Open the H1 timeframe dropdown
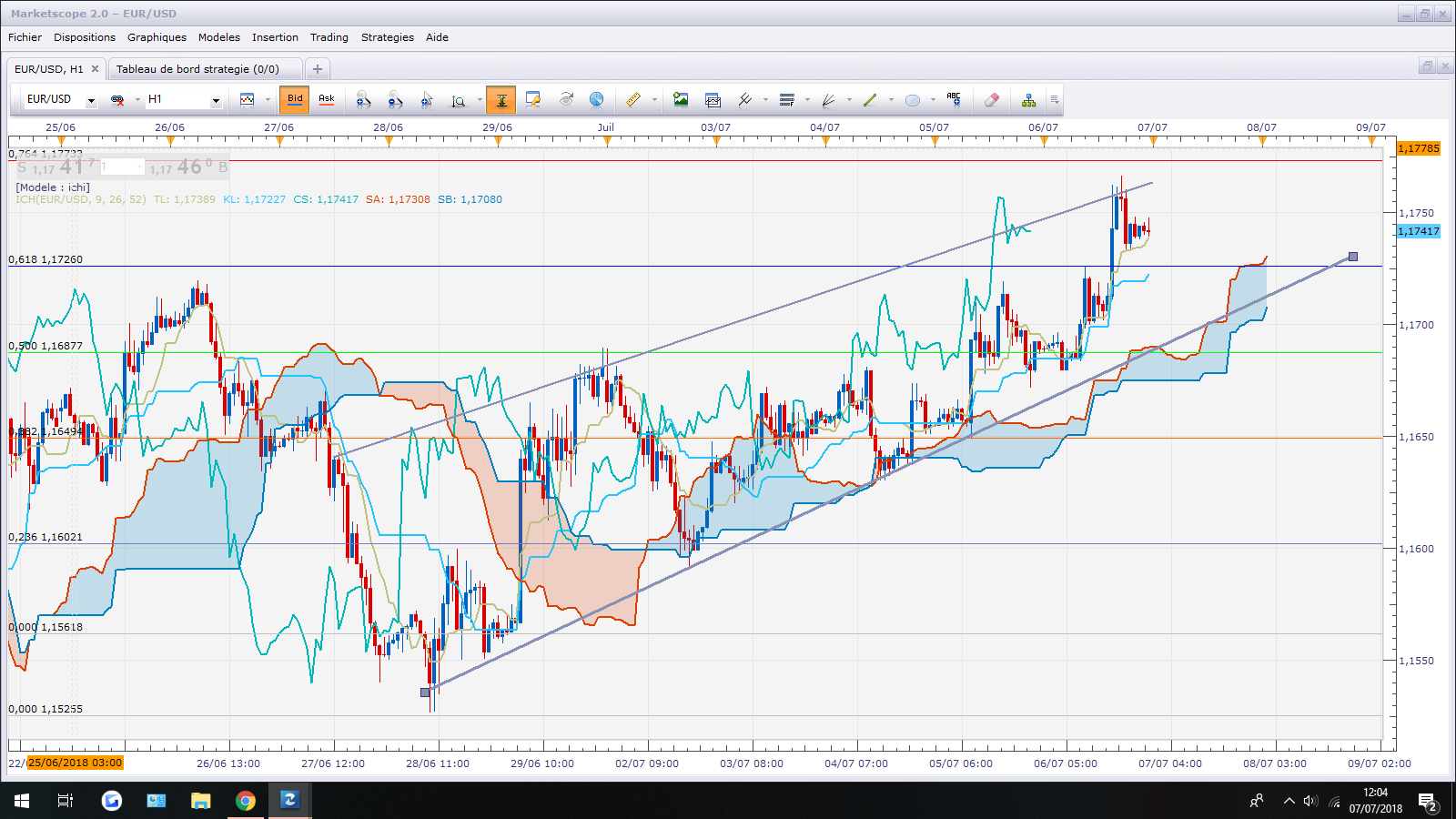The width and height of the screenshot is (1456, 819). (216, 100)
